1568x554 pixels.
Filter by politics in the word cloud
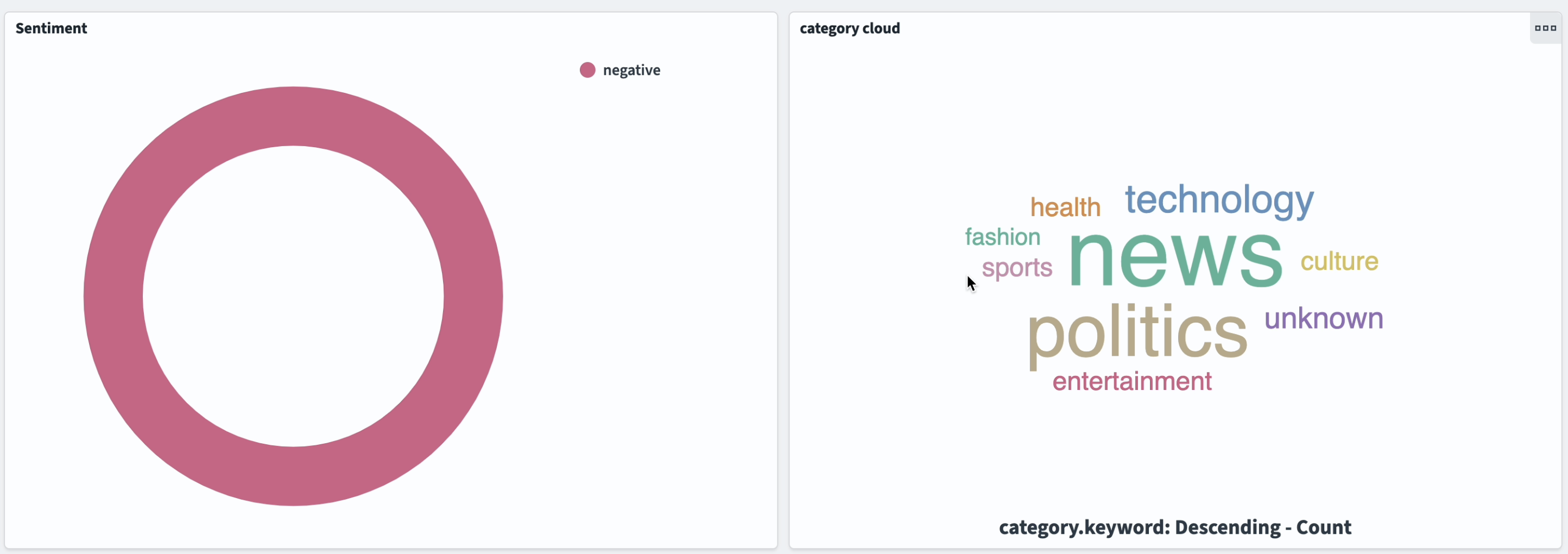point(1136,332)
